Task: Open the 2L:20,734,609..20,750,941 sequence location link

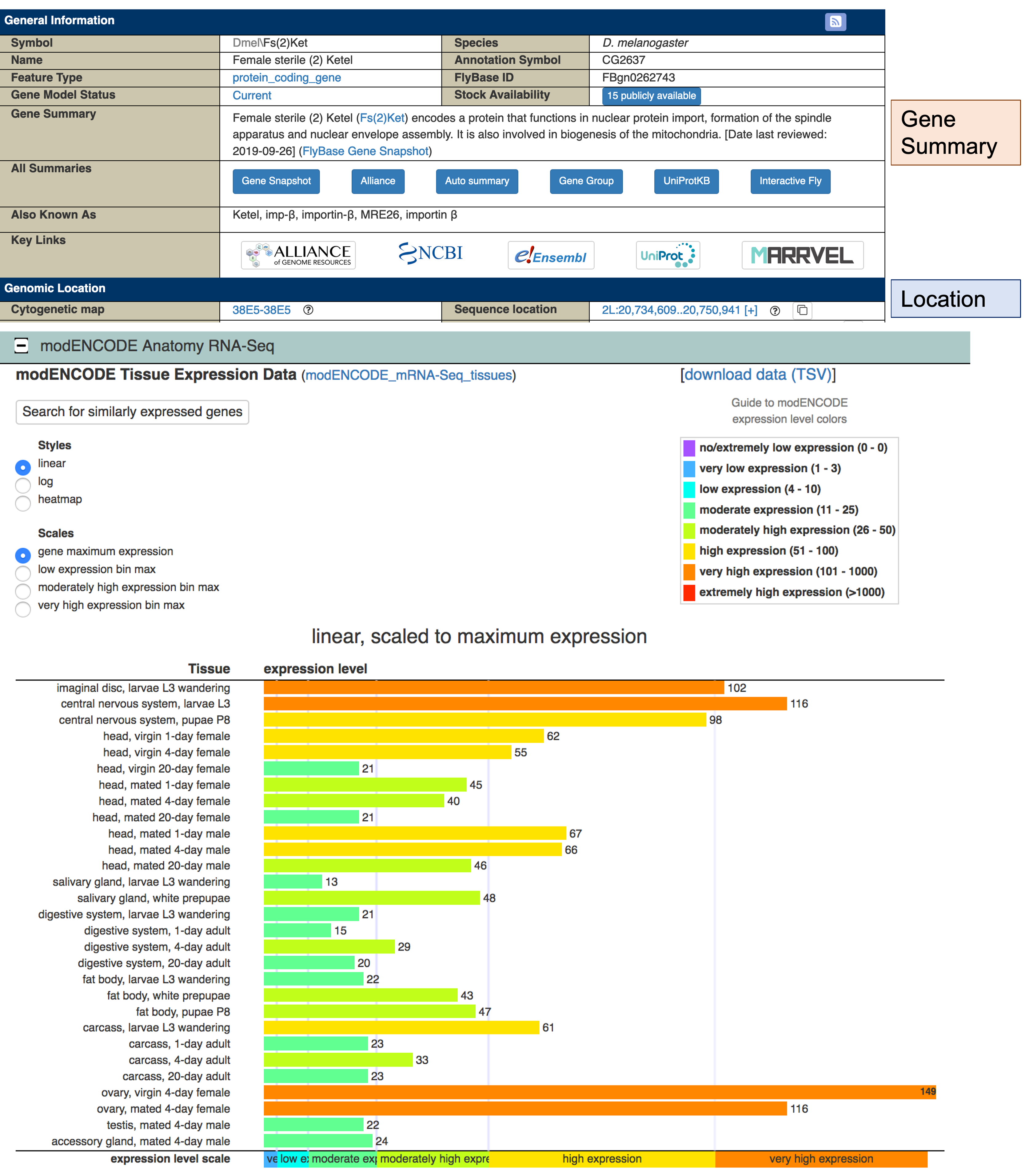Action: [671, 310]
